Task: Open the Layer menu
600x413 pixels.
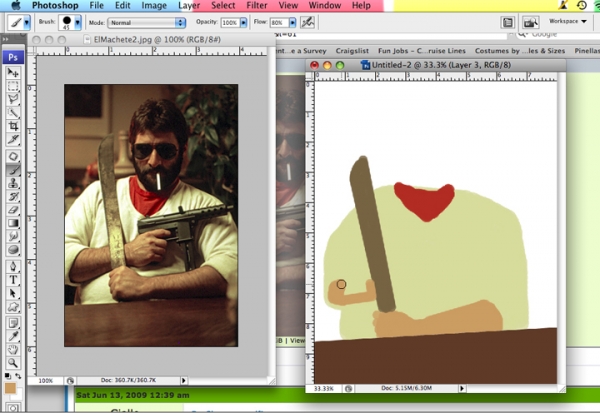Action: click(189, 5)
